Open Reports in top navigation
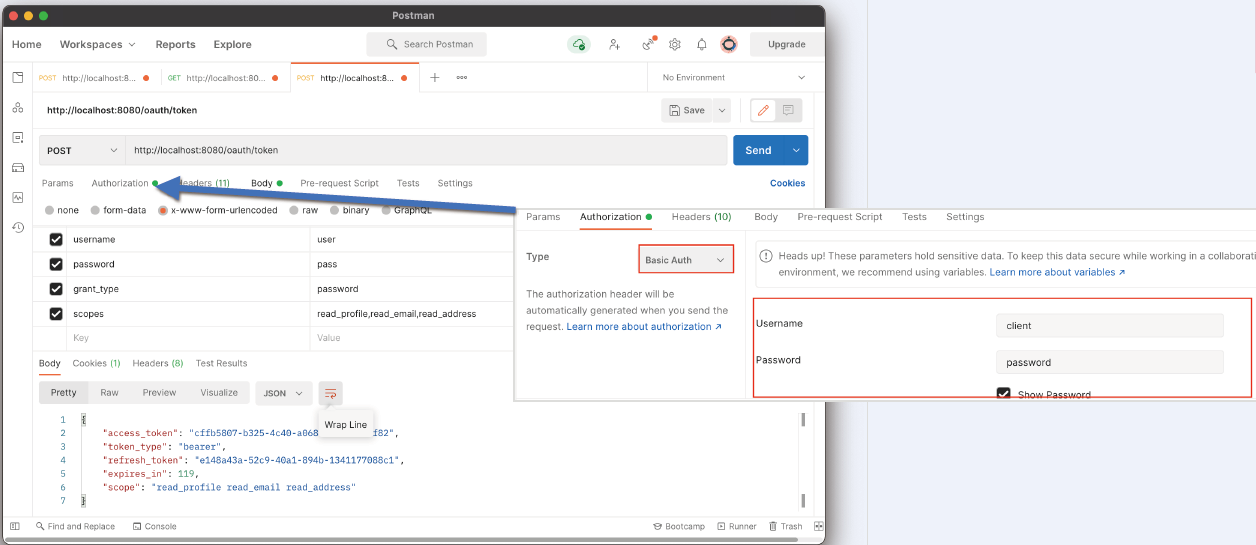The height and width of the screenshot is (545, 1256). [x=175, y=44]
